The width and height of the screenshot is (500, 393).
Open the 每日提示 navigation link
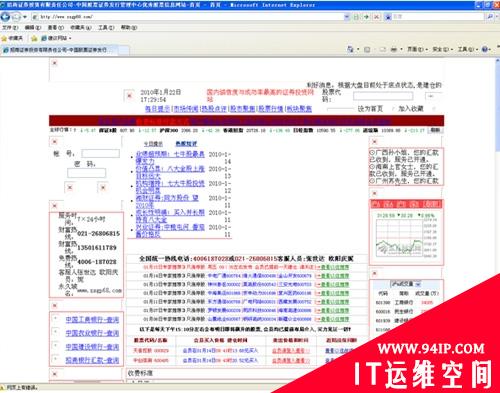pyautogui.click(x=157, y=109)
